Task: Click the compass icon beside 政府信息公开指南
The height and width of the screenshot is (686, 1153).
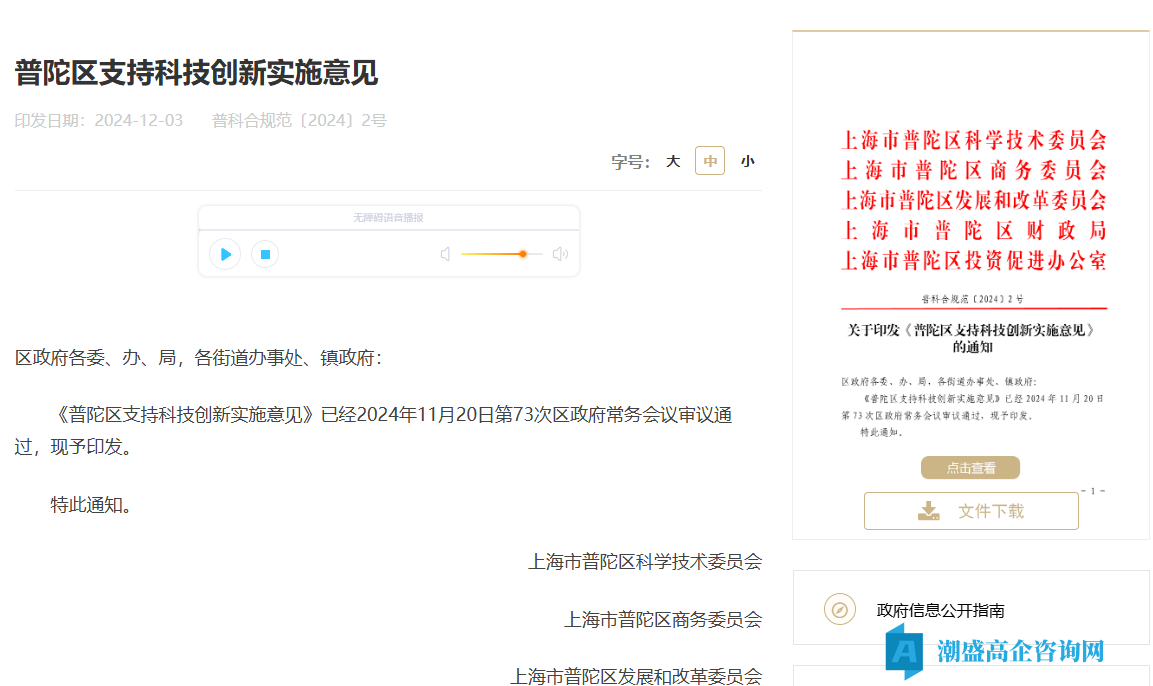Action: [x=840, y=609]
